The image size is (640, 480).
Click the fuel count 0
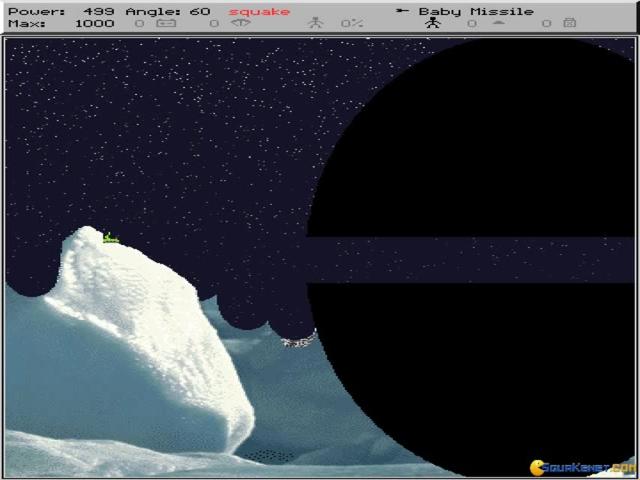point(547,23)
